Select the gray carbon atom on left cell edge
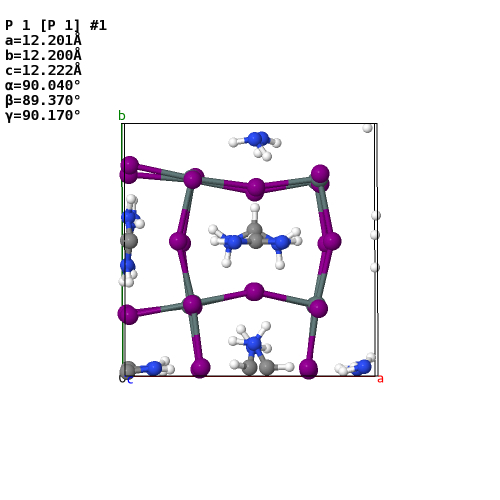Image resolution: width=500 pixels, height=500 pixels. click(x=129, y=240)
